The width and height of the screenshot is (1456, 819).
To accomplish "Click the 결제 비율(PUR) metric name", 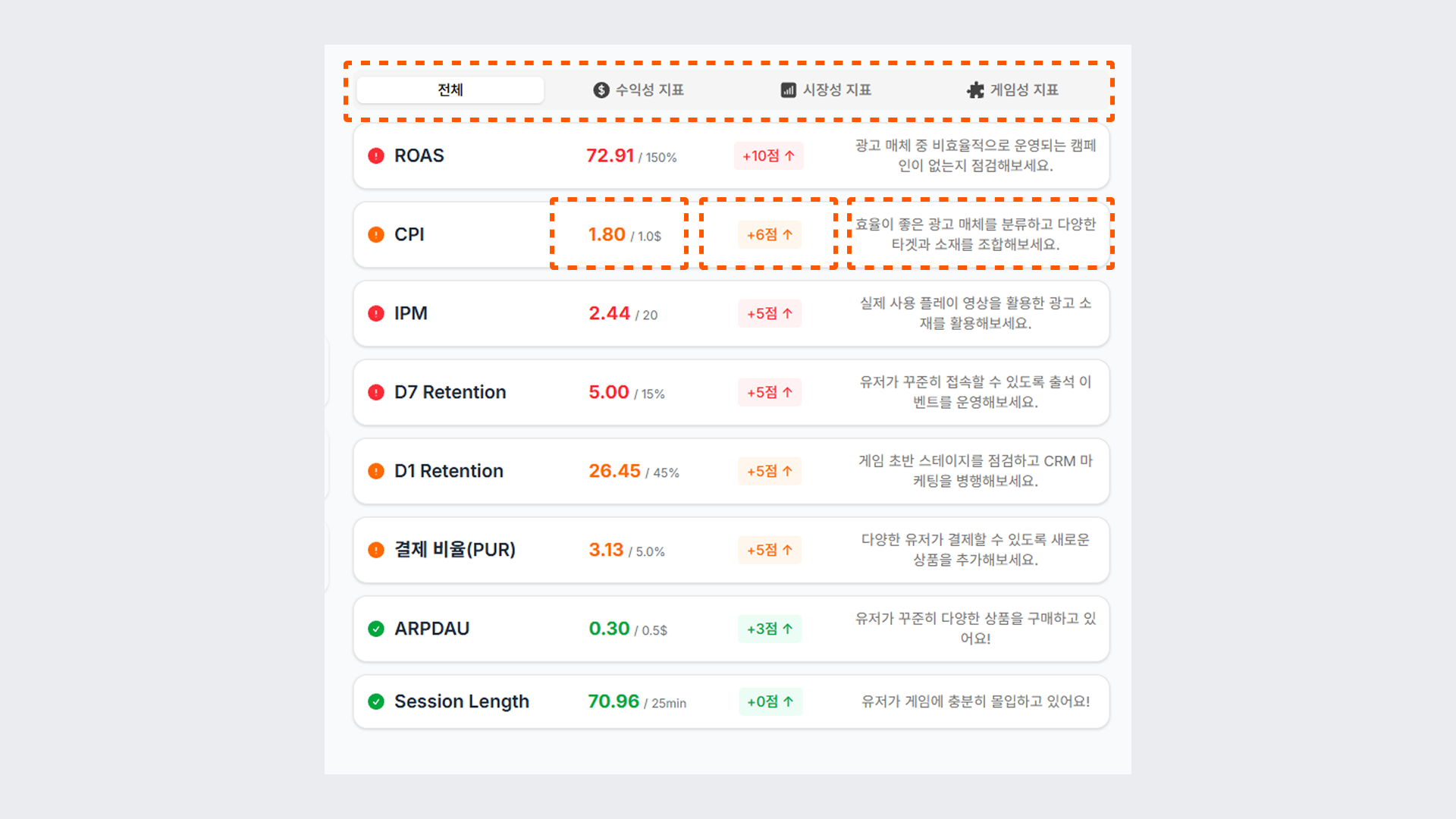I will click(455, 550).
